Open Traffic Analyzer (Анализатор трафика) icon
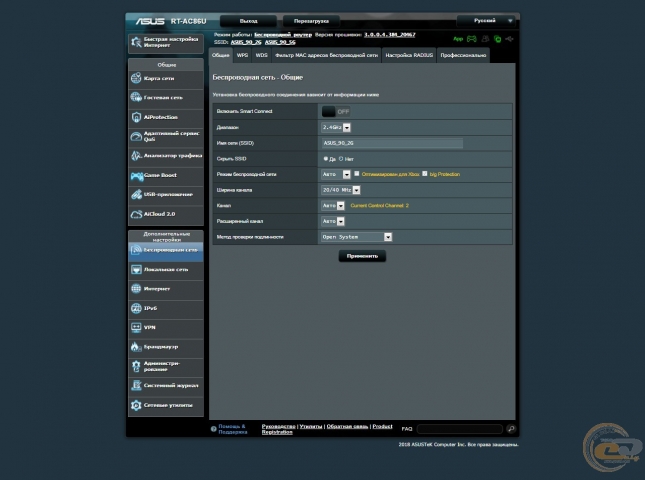Viewport: 645px width, 480px height. point(136,156)
